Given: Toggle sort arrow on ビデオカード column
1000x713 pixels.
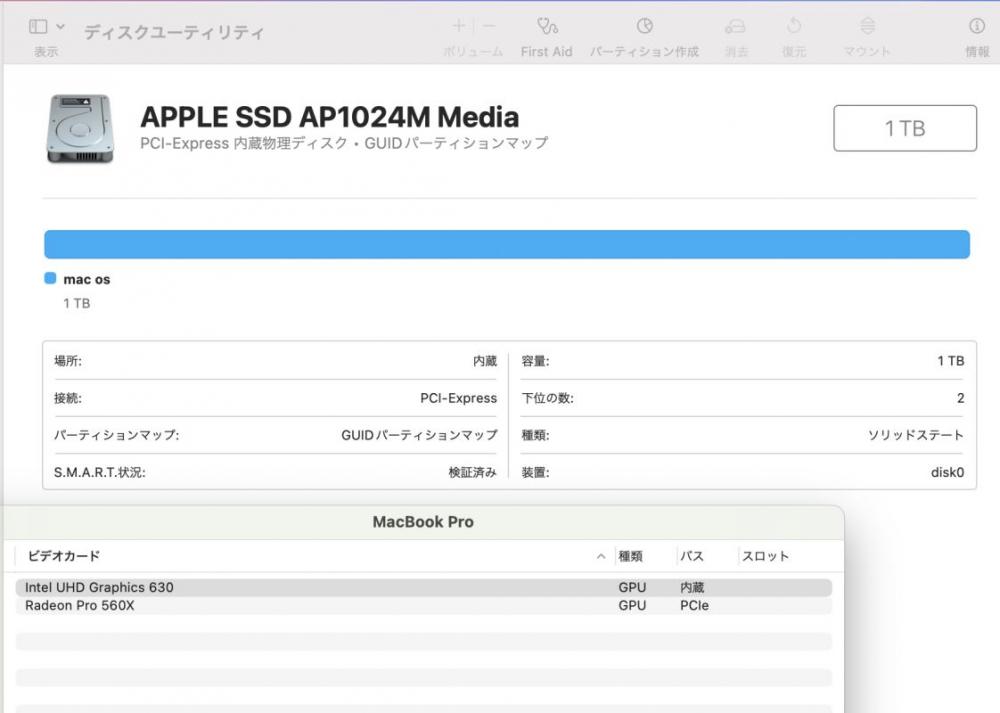Looking at the screenshot, I should (x=601, y=556).
